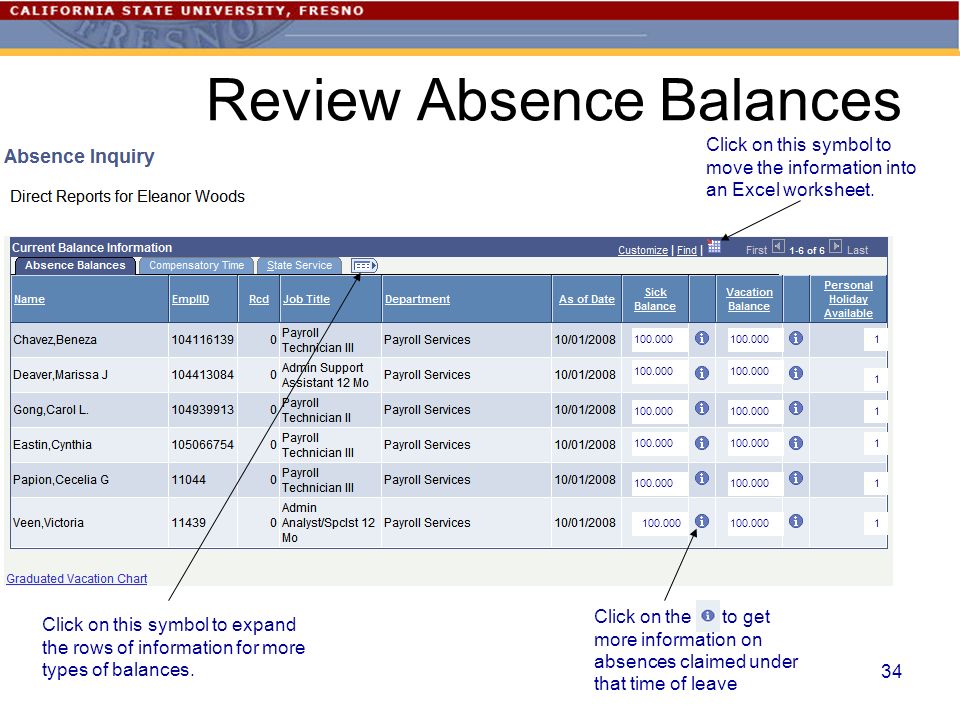The width and height of the screenshot is (960, 720).
Task: Click the vacation balance field for Deaver,Marissa J
Action: [x=754, y=372]
